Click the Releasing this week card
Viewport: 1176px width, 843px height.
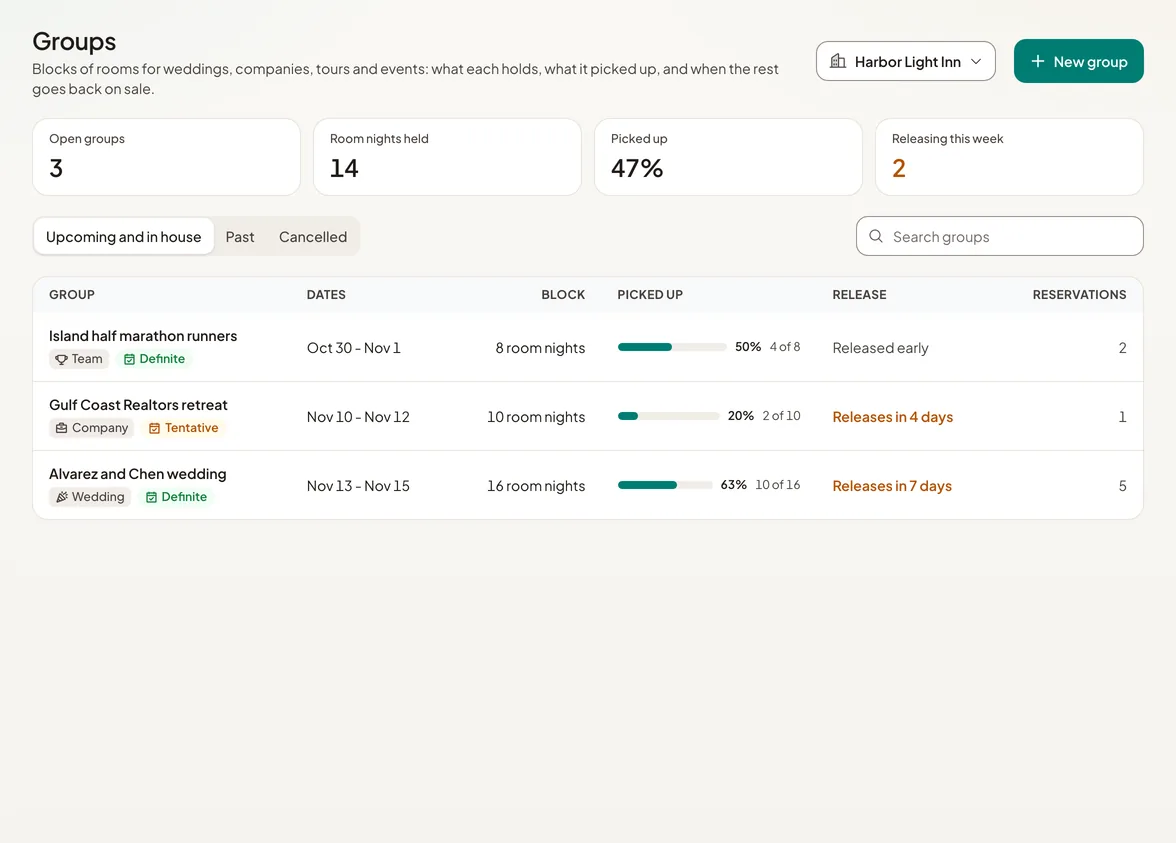pyautogui.click(x=1010, y=157)
